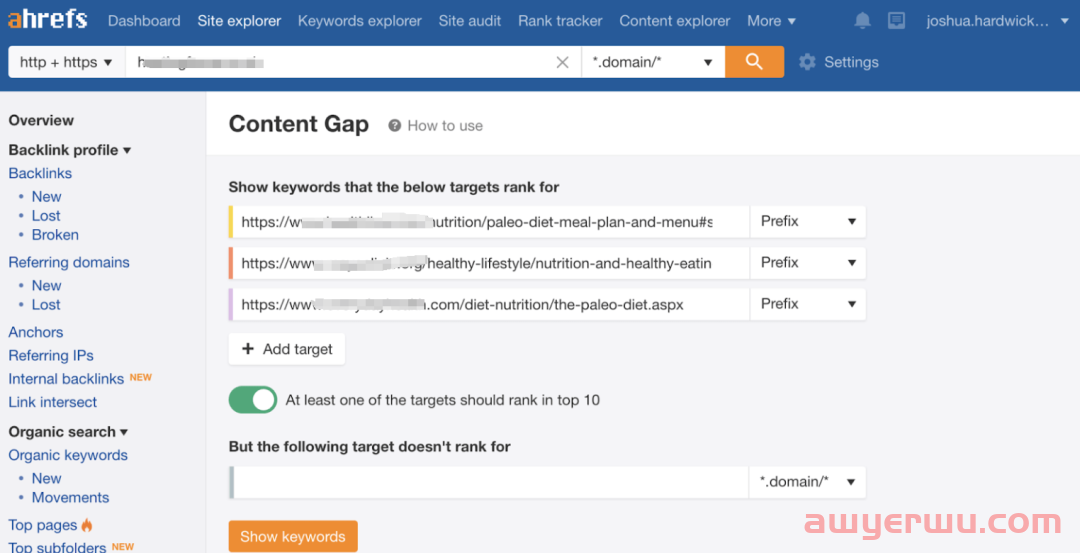Open *.domain/* dropdown for excluded target
Image resolution: width=1080 pixels, height=553 pixels.
807,482
